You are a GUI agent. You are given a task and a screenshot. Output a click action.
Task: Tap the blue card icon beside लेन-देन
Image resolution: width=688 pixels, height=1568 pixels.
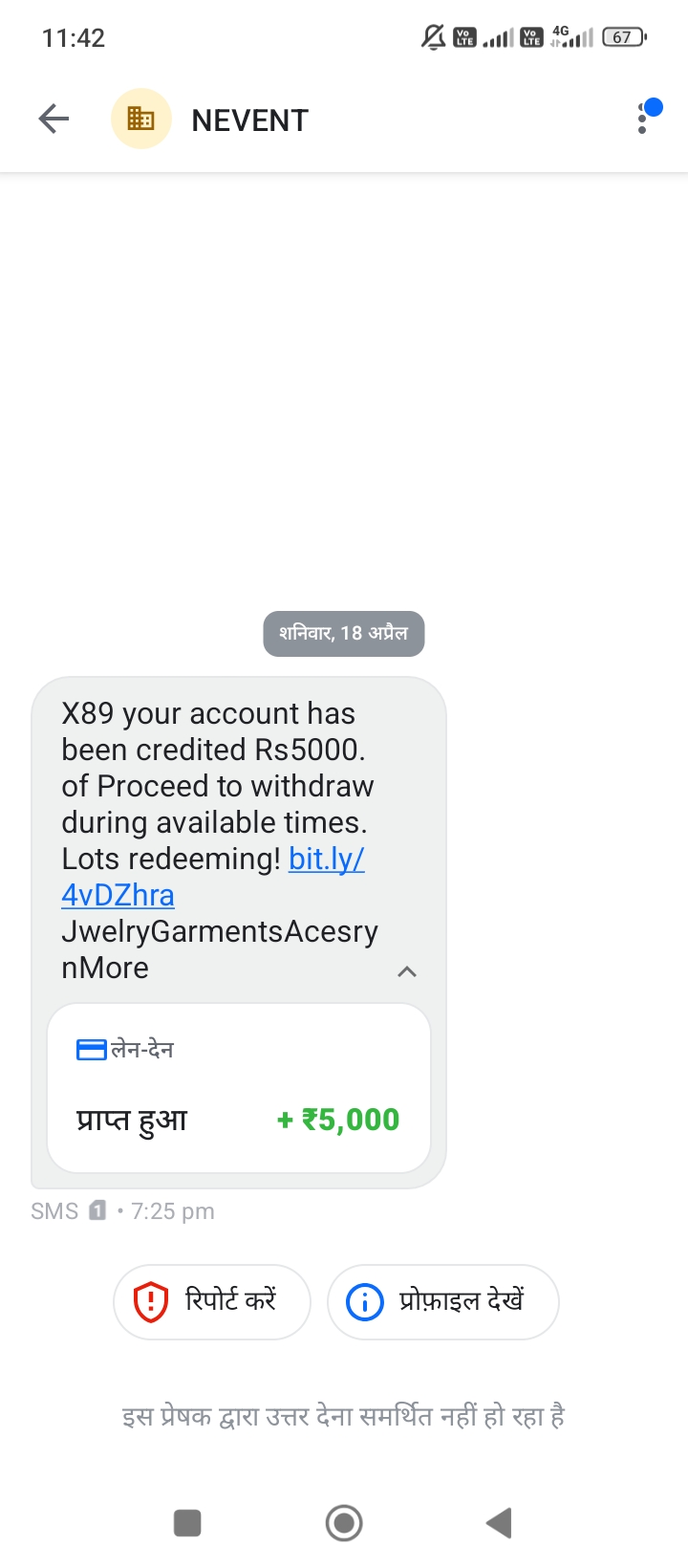point(91,1050)
